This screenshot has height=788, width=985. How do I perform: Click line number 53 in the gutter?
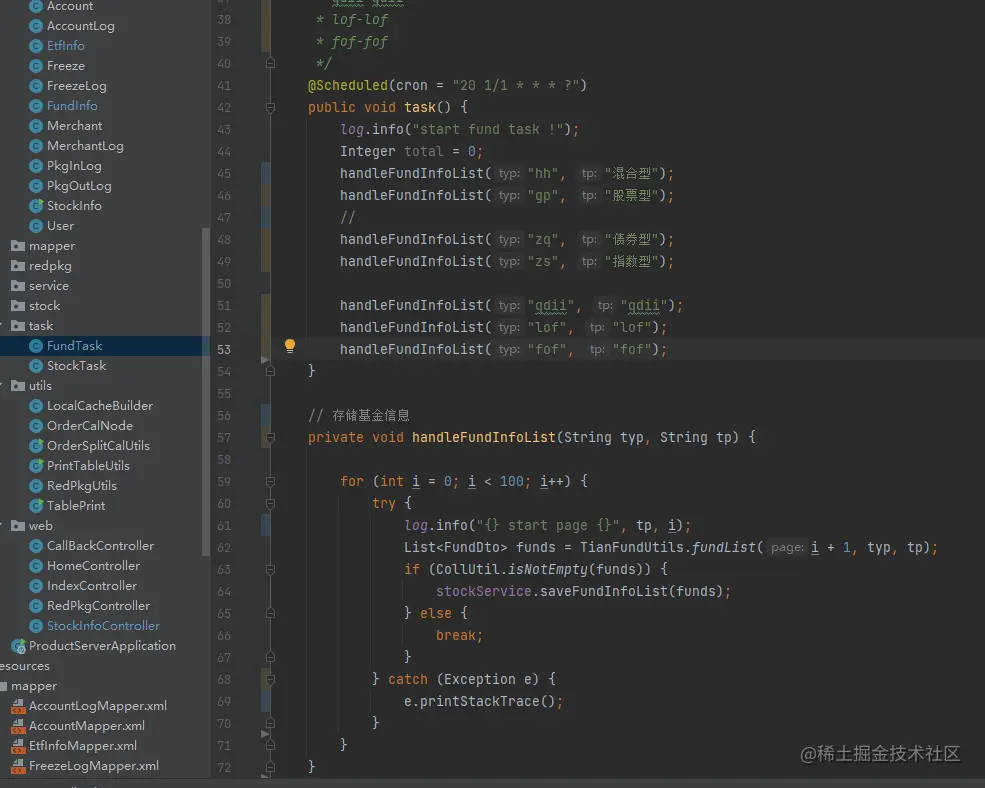pos(224,349)
